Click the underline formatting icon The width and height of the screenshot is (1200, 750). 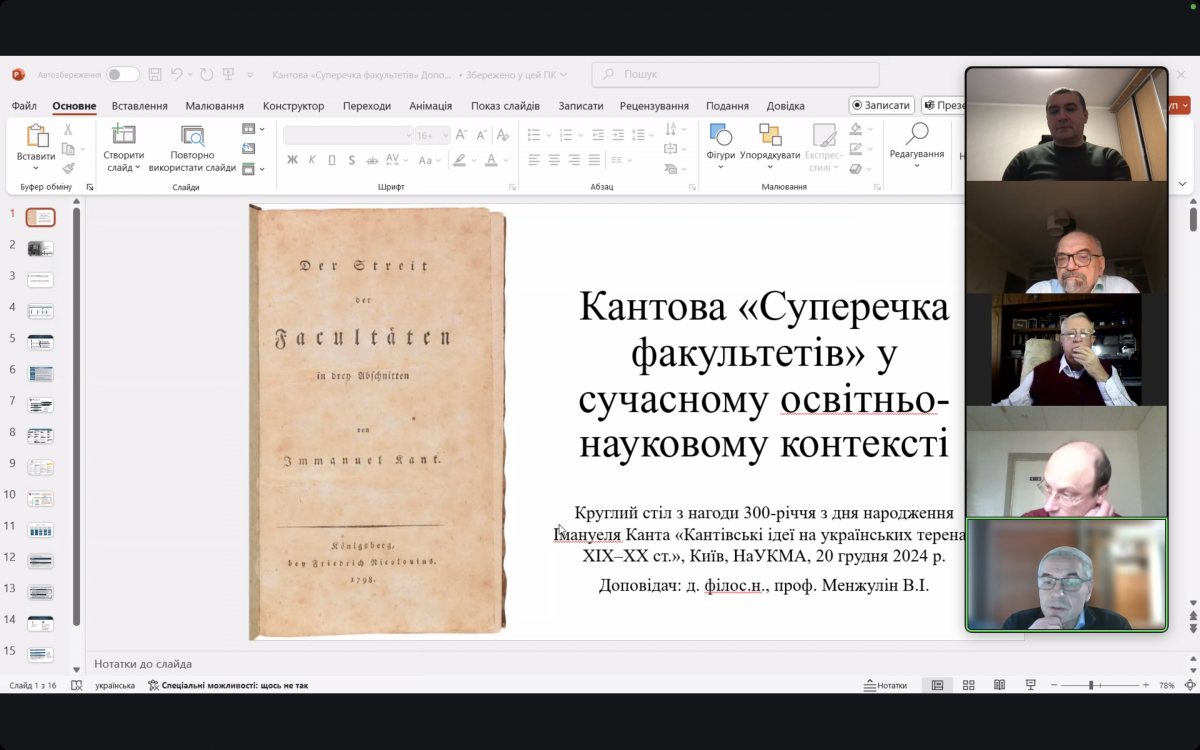click(x=331, y=159)
